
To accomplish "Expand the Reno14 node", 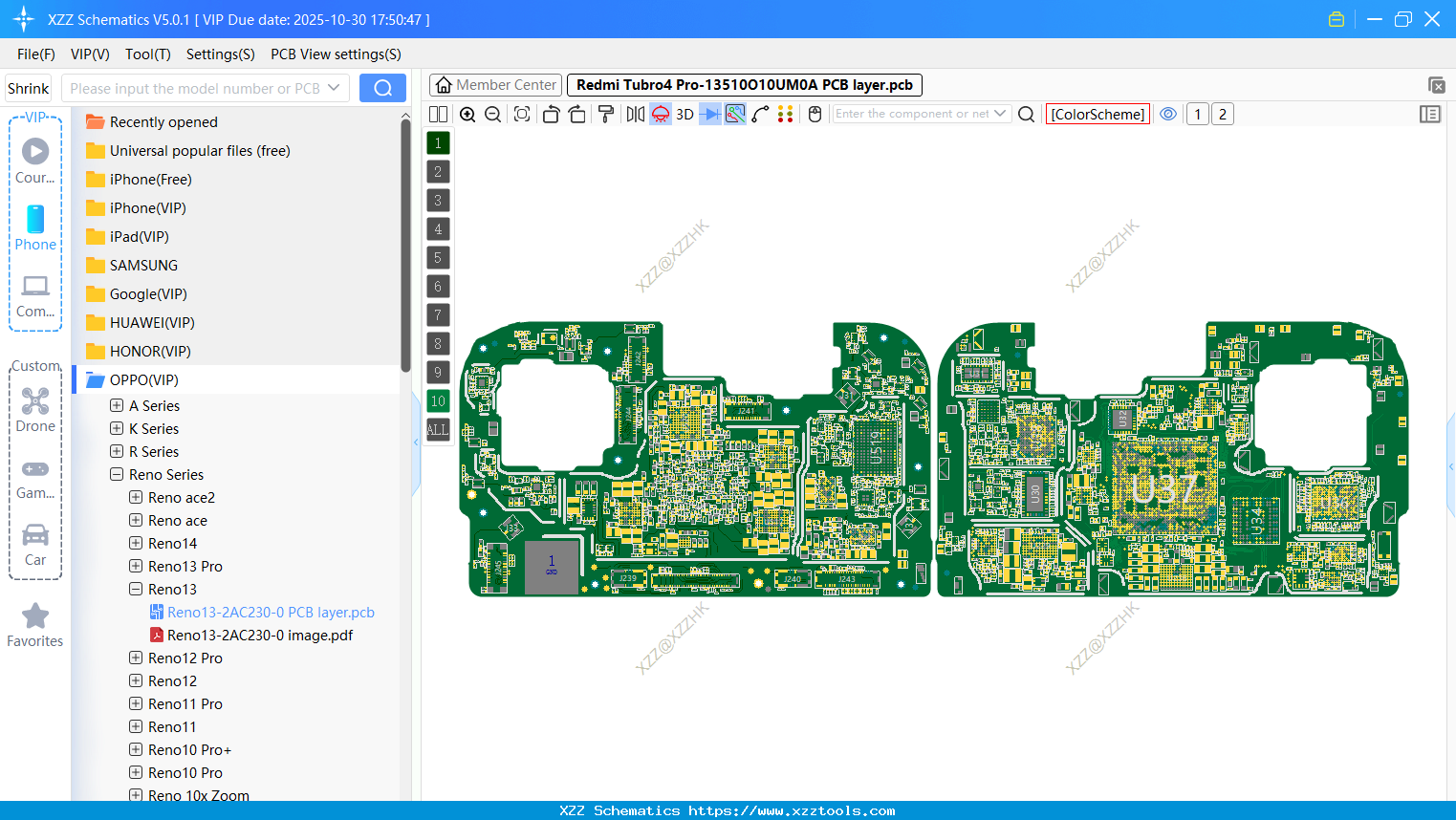I will coord(136,543).
